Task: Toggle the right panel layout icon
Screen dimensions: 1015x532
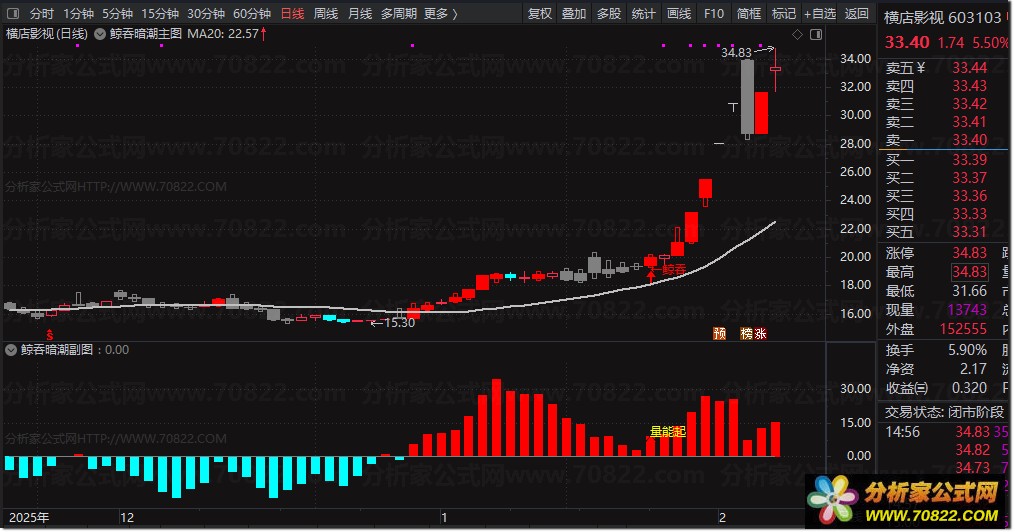Action: point(816,34)
